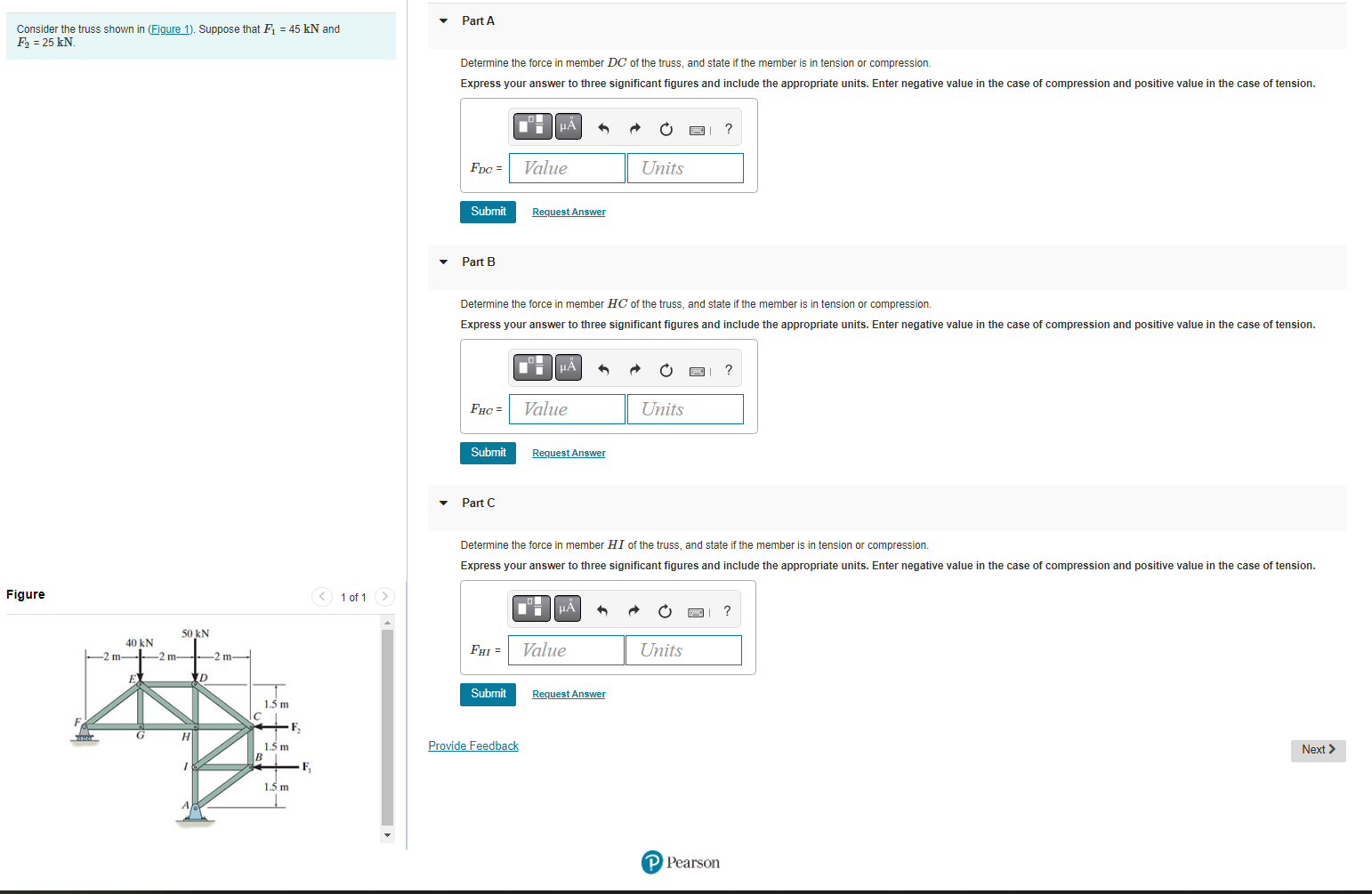
Task: Click the truss figure image
Action: pos(193,728)
